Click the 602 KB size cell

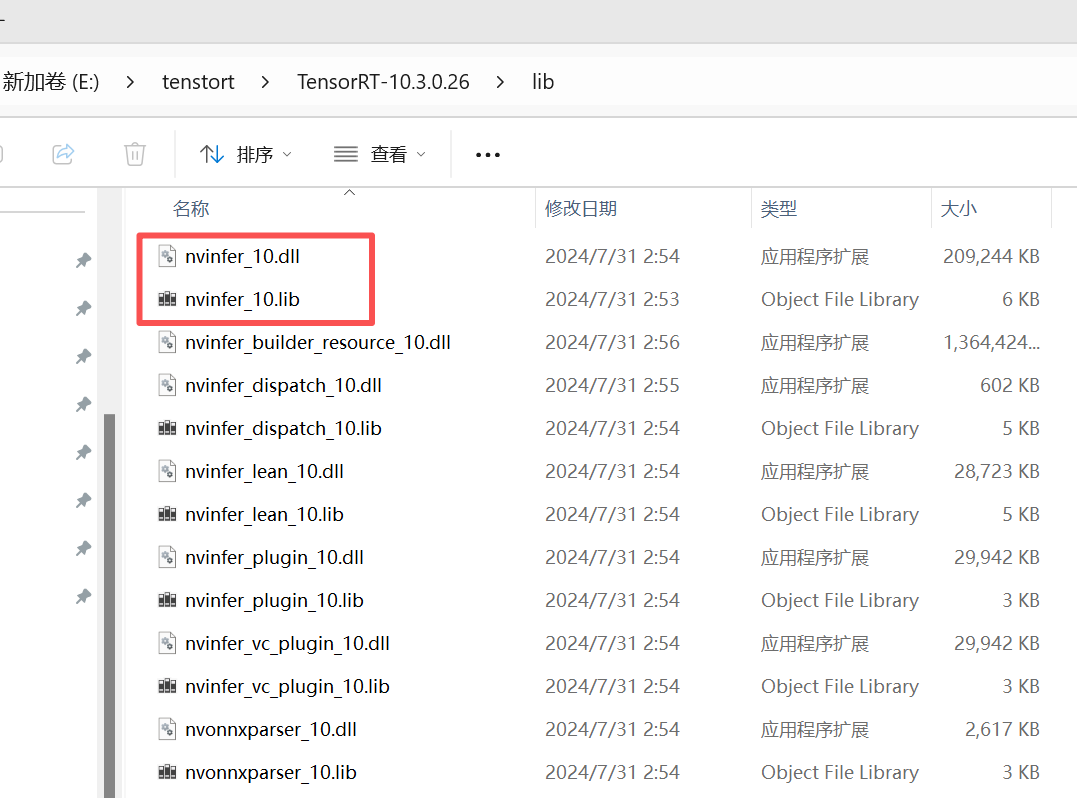click(x=1010, y=385)
